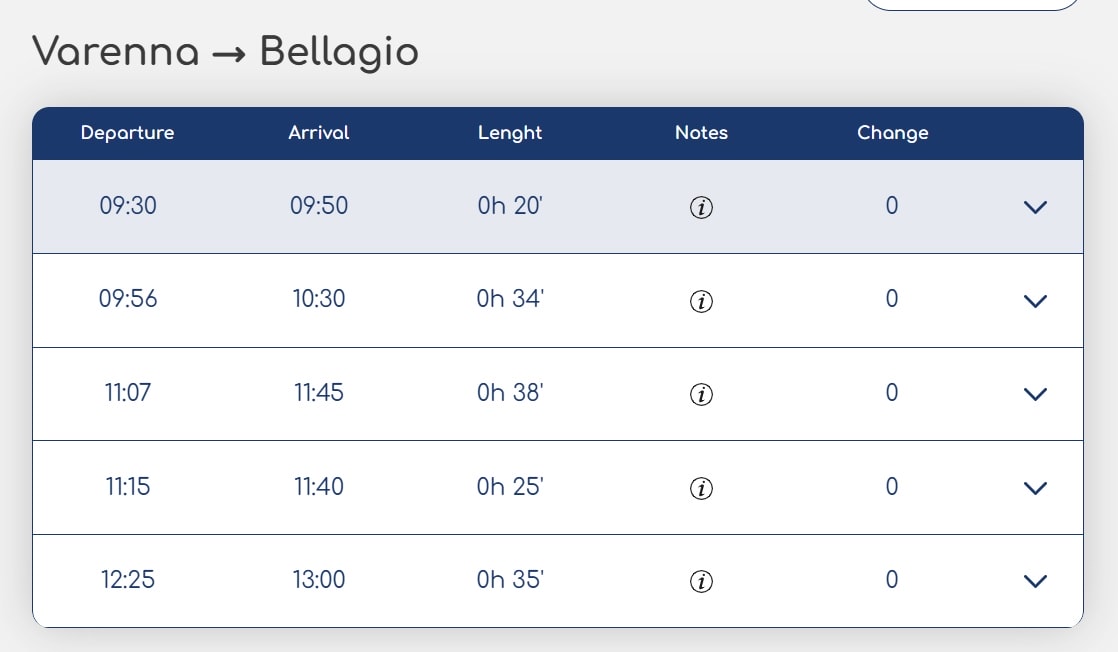Click the Lenght column header
1118x652 pixels.
[510, 133]
